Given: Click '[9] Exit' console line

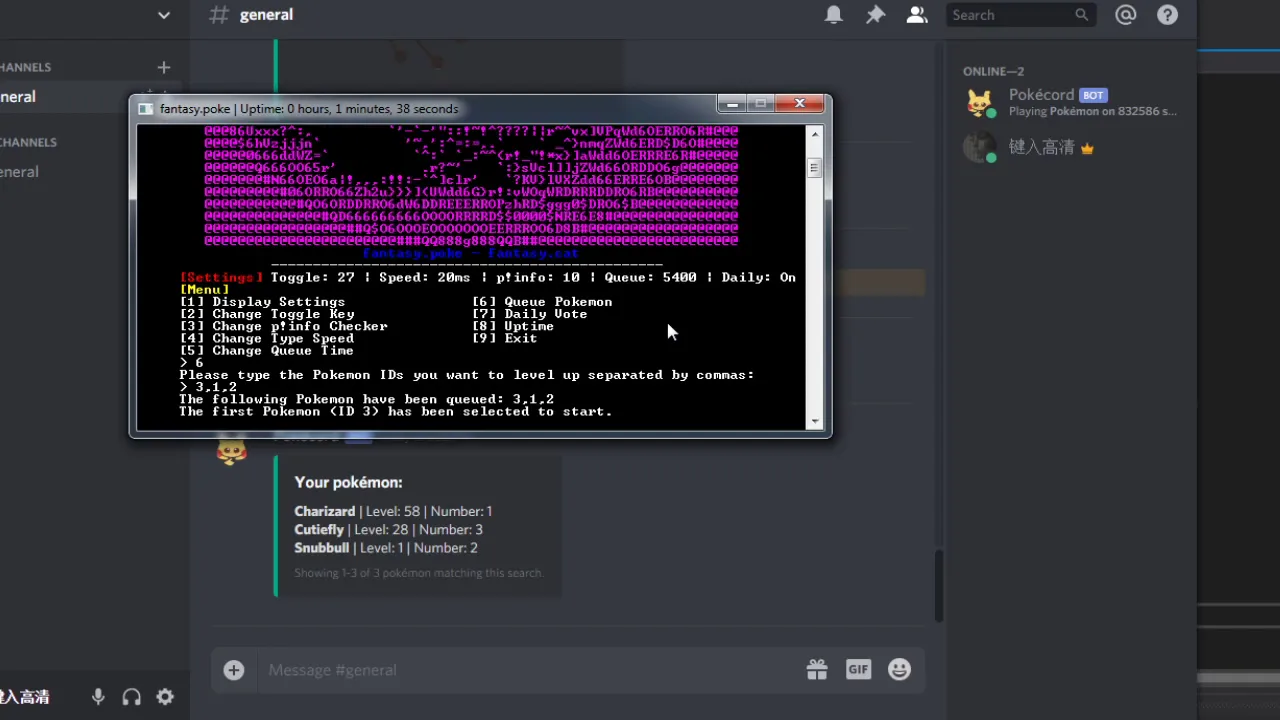Looking at the screenshot, I should tap(504, 338).
